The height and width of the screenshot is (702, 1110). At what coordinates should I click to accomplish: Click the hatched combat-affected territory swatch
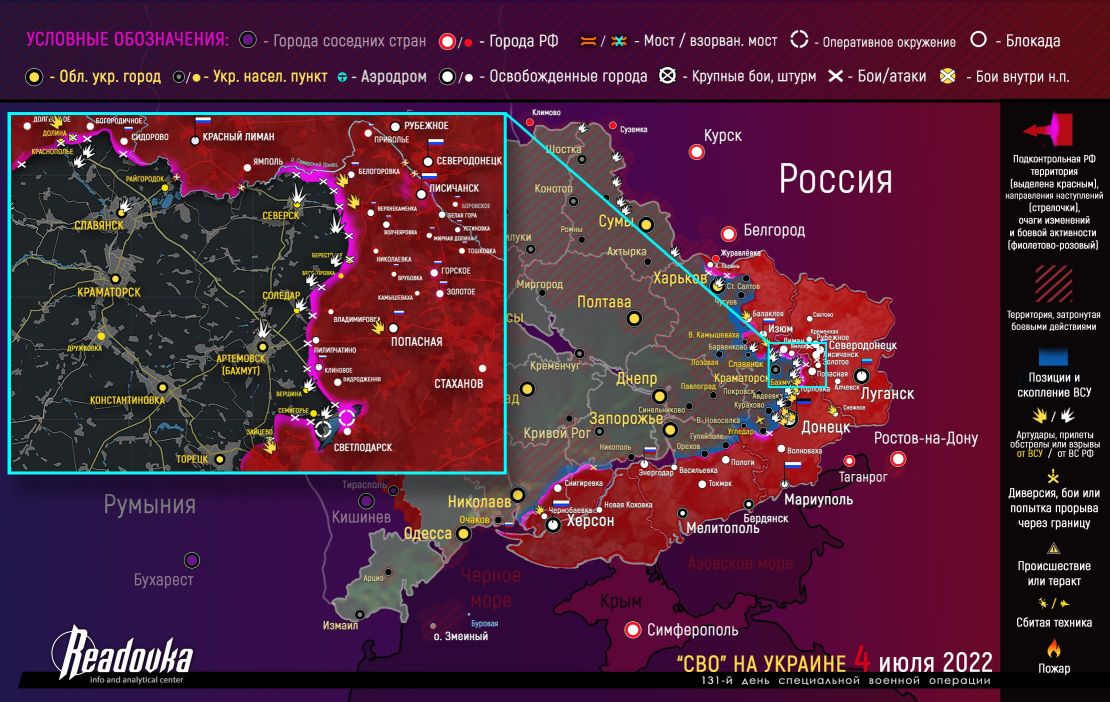pyautogui.click(x=1054, y=282)
